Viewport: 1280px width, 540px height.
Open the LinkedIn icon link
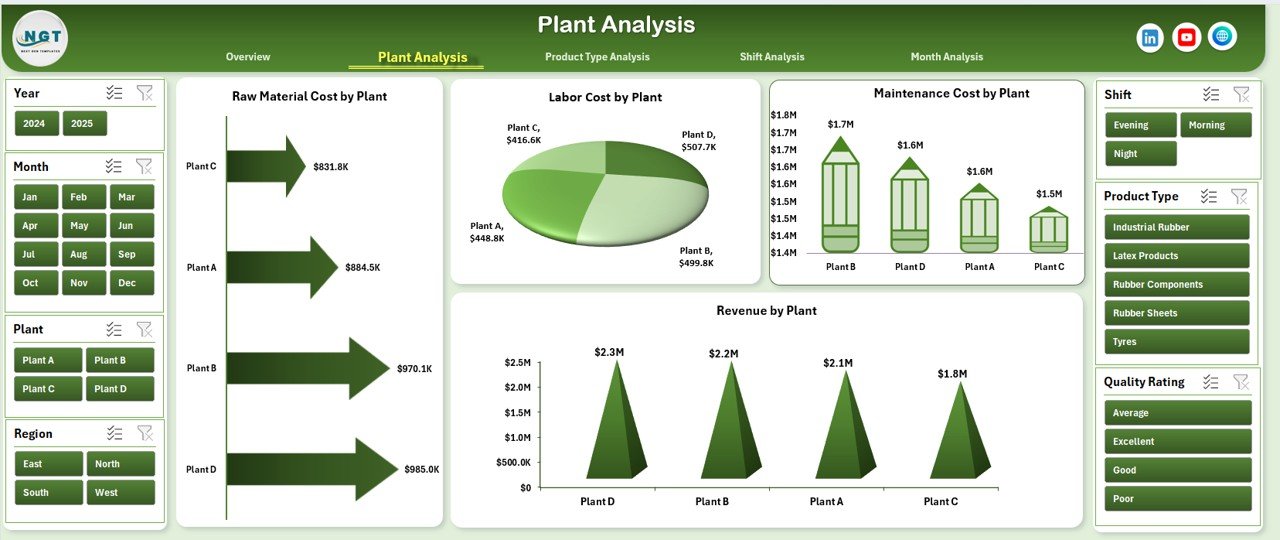(1150, 37)
